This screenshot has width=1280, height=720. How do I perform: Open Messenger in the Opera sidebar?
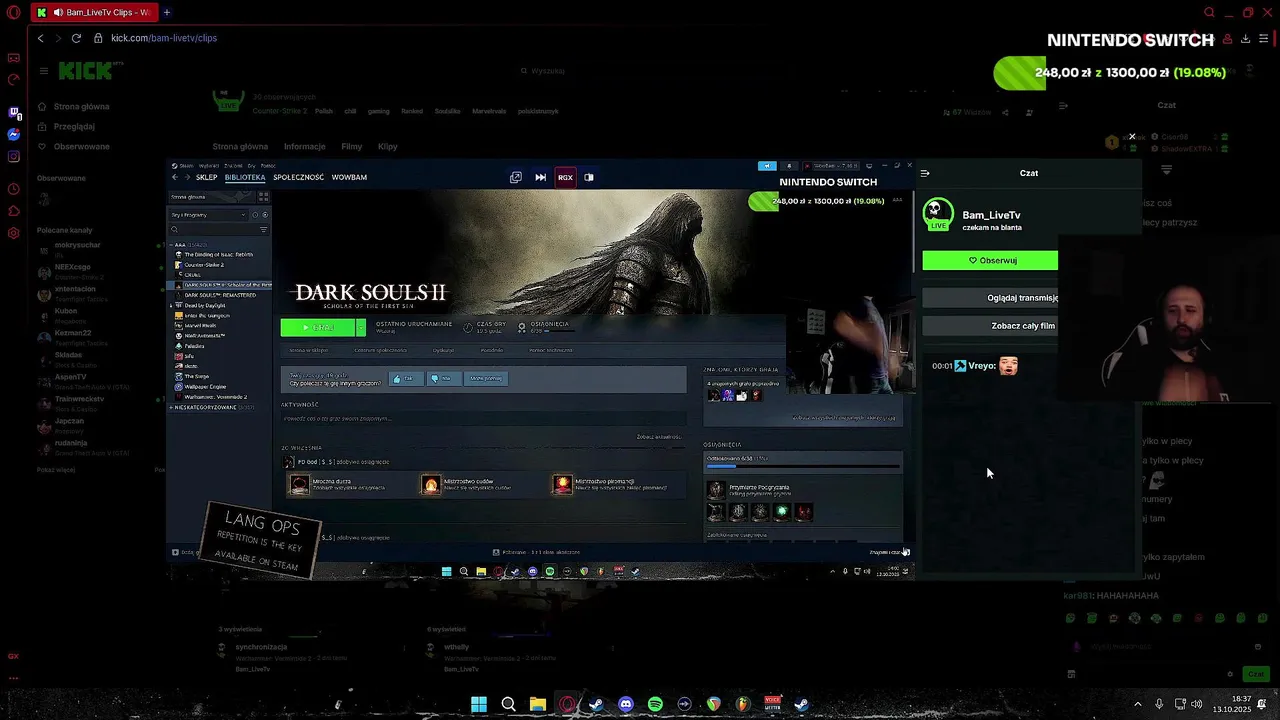coord(14,134)
